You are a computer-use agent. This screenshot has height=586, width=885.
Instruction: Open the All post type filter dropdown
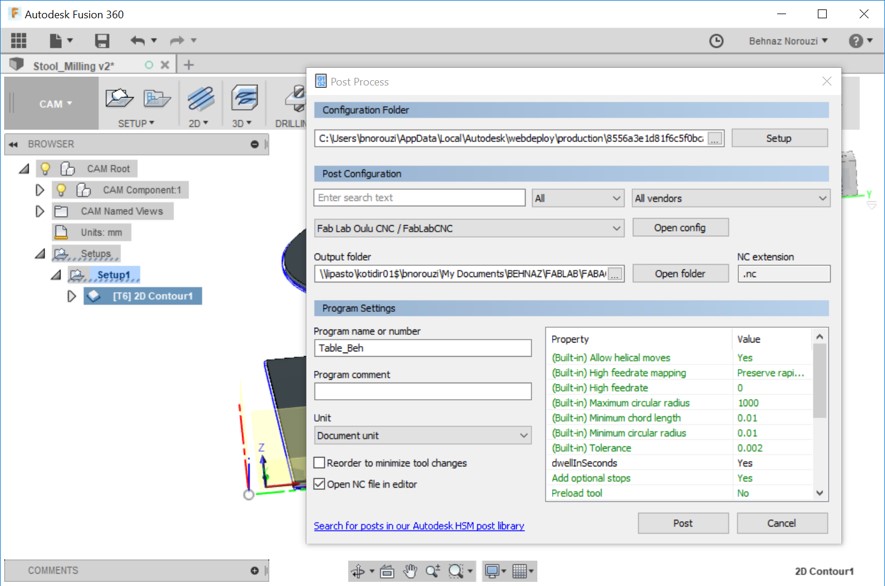(x=578, y=198)
